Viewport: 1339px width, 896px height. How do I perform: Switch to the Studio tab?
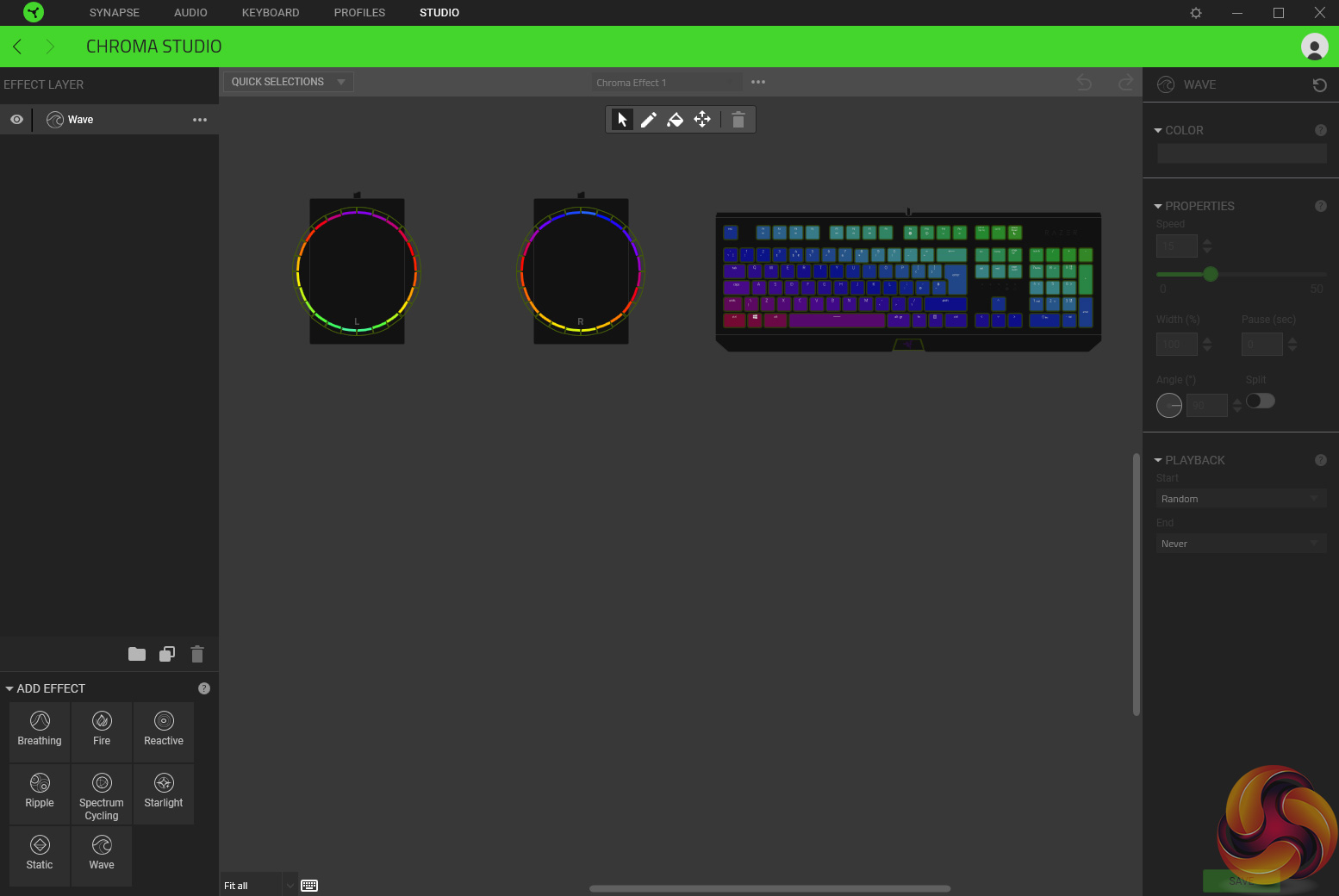[x=439, y=13]
